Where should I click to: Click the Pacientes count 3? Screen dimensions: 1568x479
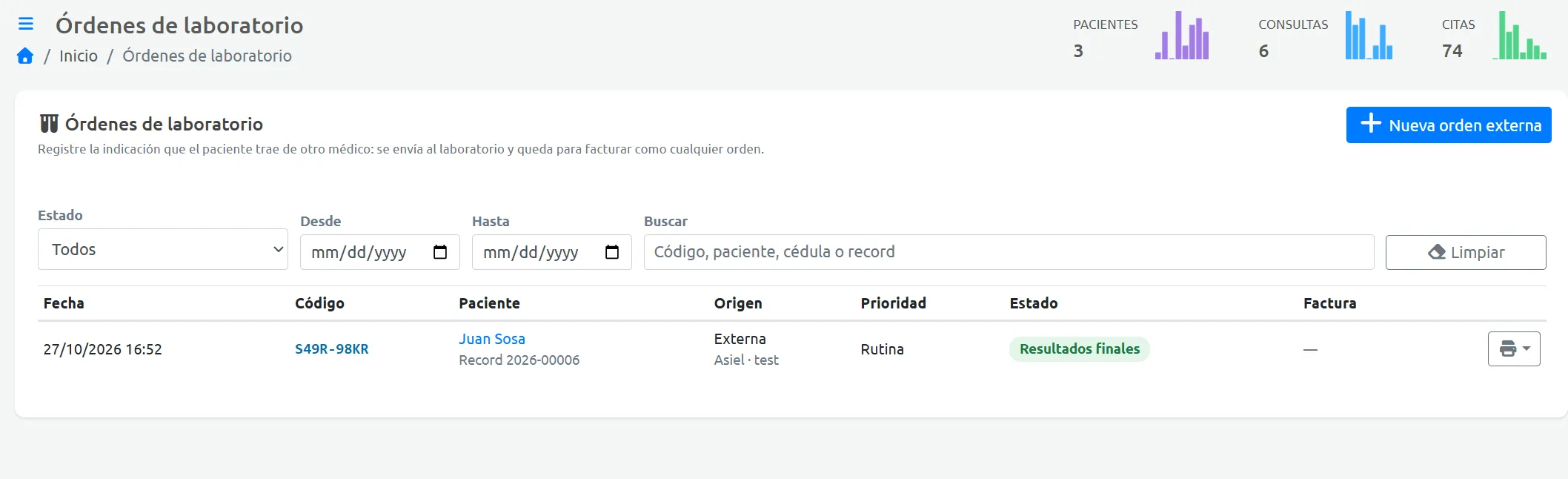1078,51
